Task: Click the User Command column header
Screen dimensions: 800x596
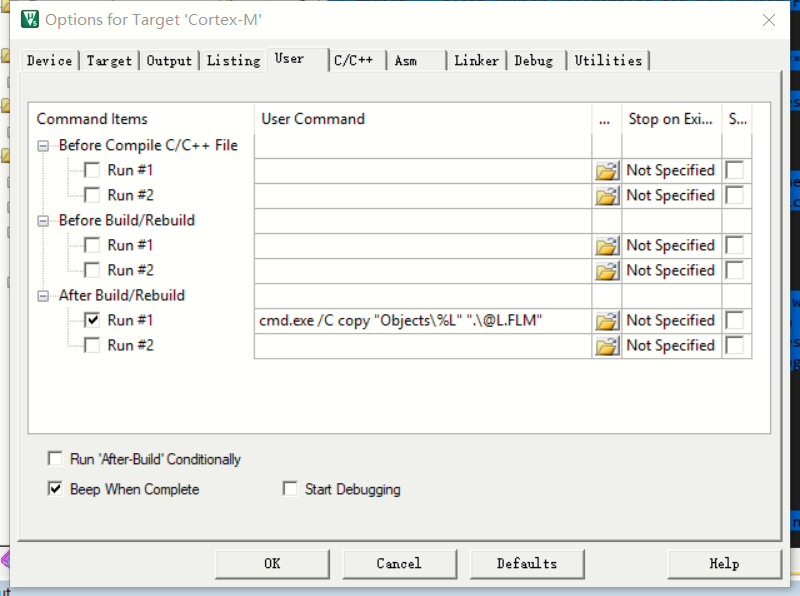Action: pos(423,119)
